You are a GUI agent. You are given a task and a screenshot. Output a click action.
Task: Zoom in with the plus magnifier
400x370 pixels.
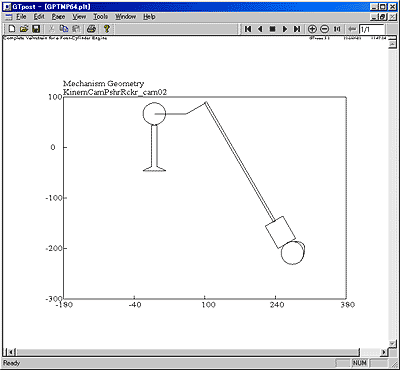pos(312,29)
